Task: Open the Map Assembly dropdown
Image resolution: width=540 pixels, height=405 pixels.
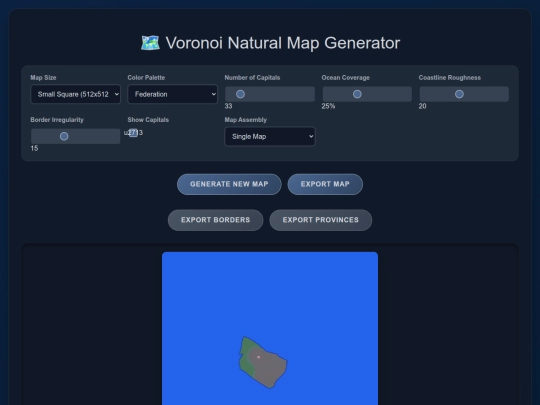Action: tap(270, 136)
